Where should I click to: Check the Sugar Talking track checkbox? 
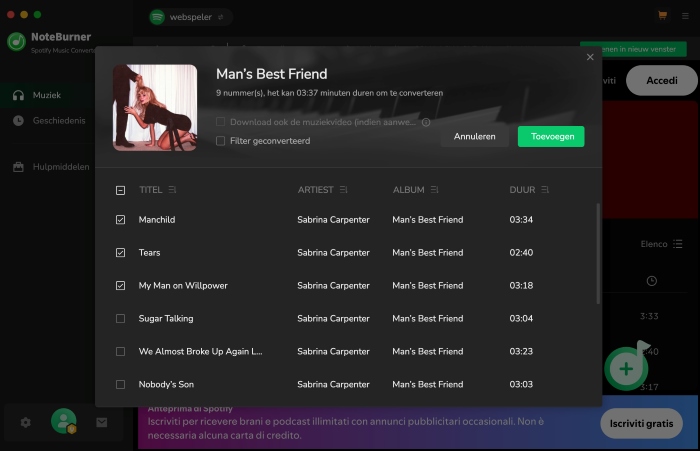[x=121, y=318]
